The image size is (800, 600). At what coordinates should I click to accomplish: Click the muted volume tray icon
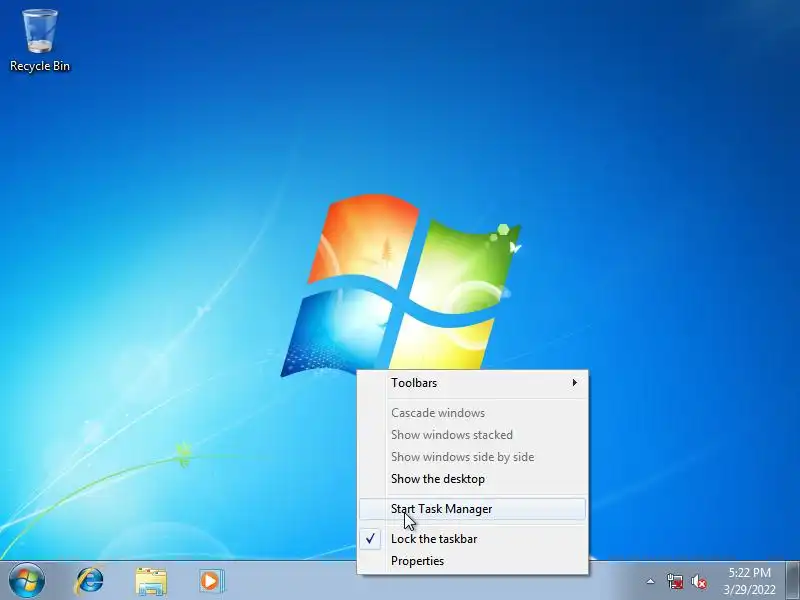click(699, 581)
